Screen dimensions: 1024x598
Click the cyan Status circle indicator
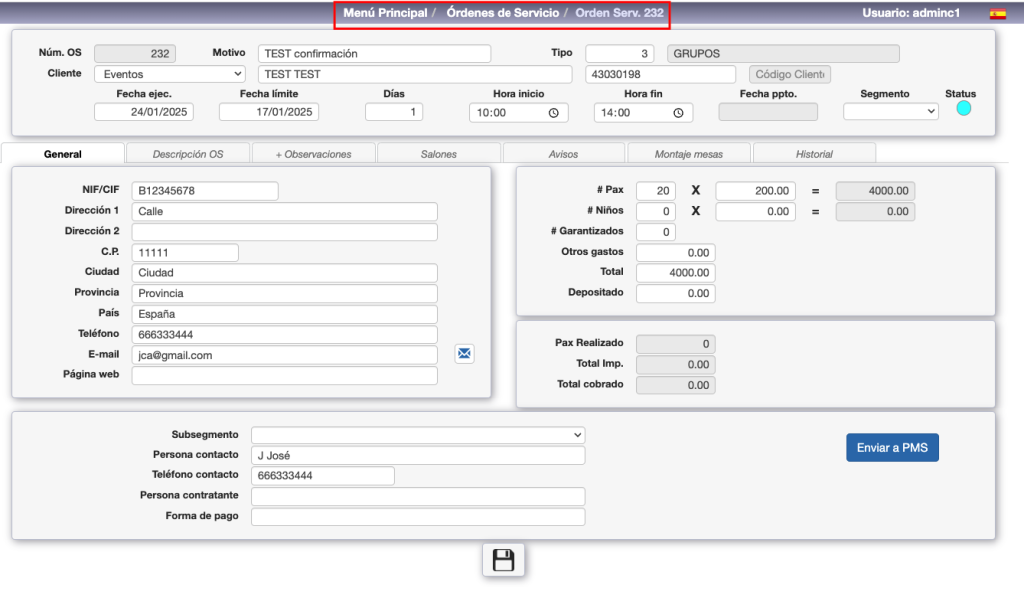pyautogui.click(x=963, y=108)
